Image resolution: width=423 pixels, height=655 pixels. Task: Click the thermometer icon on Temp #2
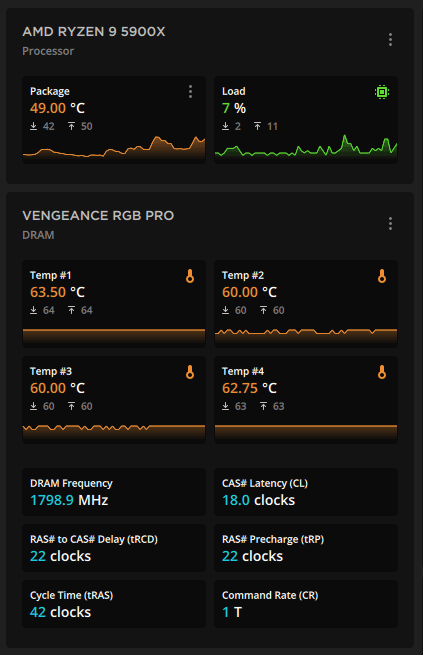[382, 276]
